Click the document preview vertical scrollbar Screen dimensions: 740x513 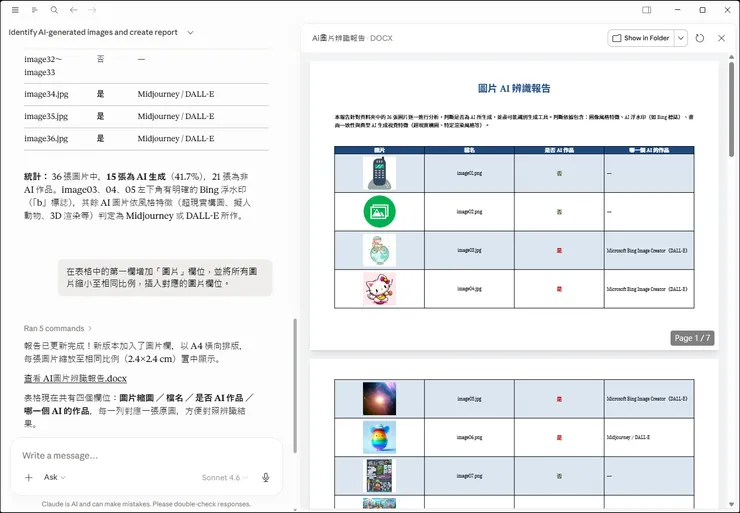point(732,109)
